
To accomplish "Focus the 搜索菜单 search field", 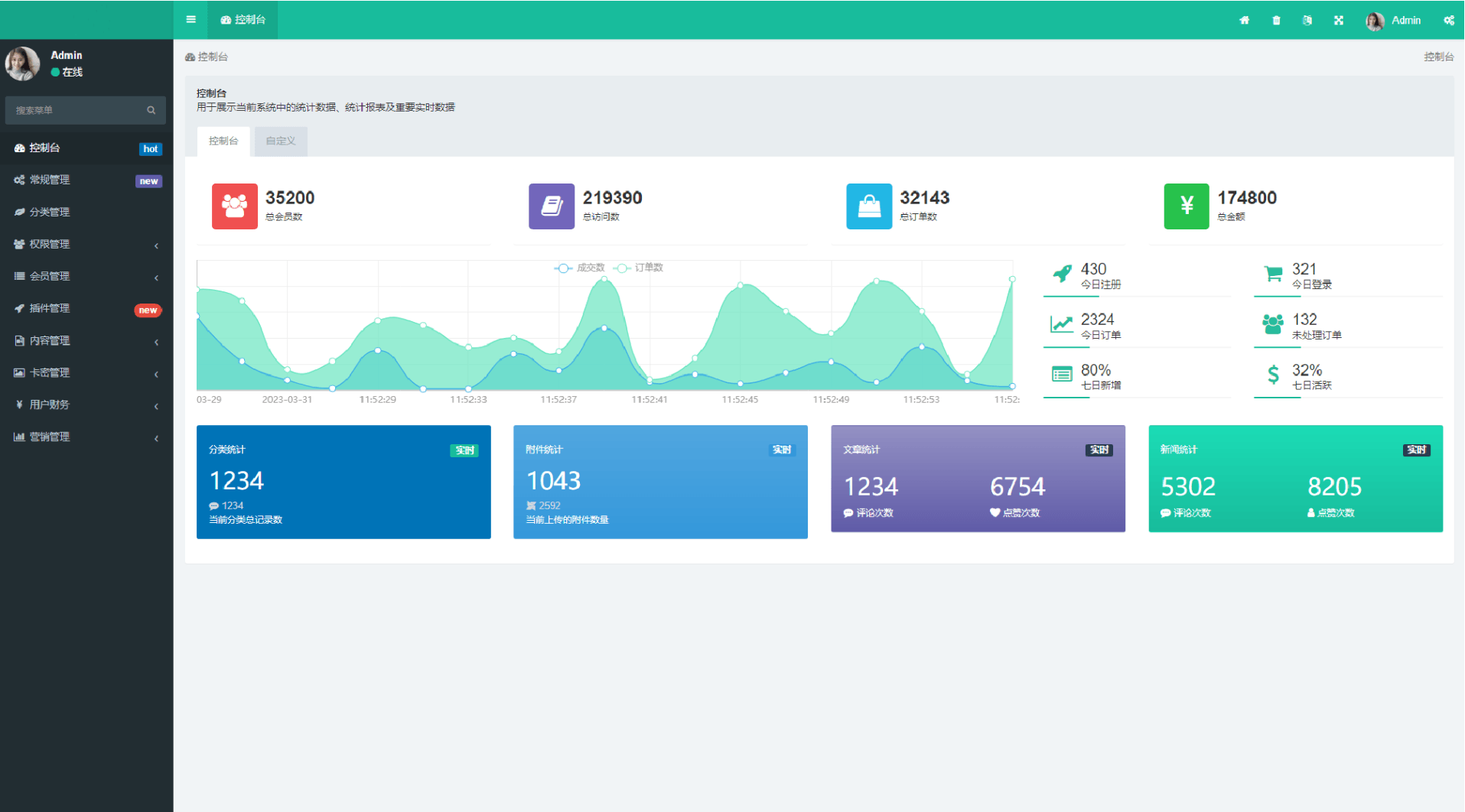I will point(77,110).
